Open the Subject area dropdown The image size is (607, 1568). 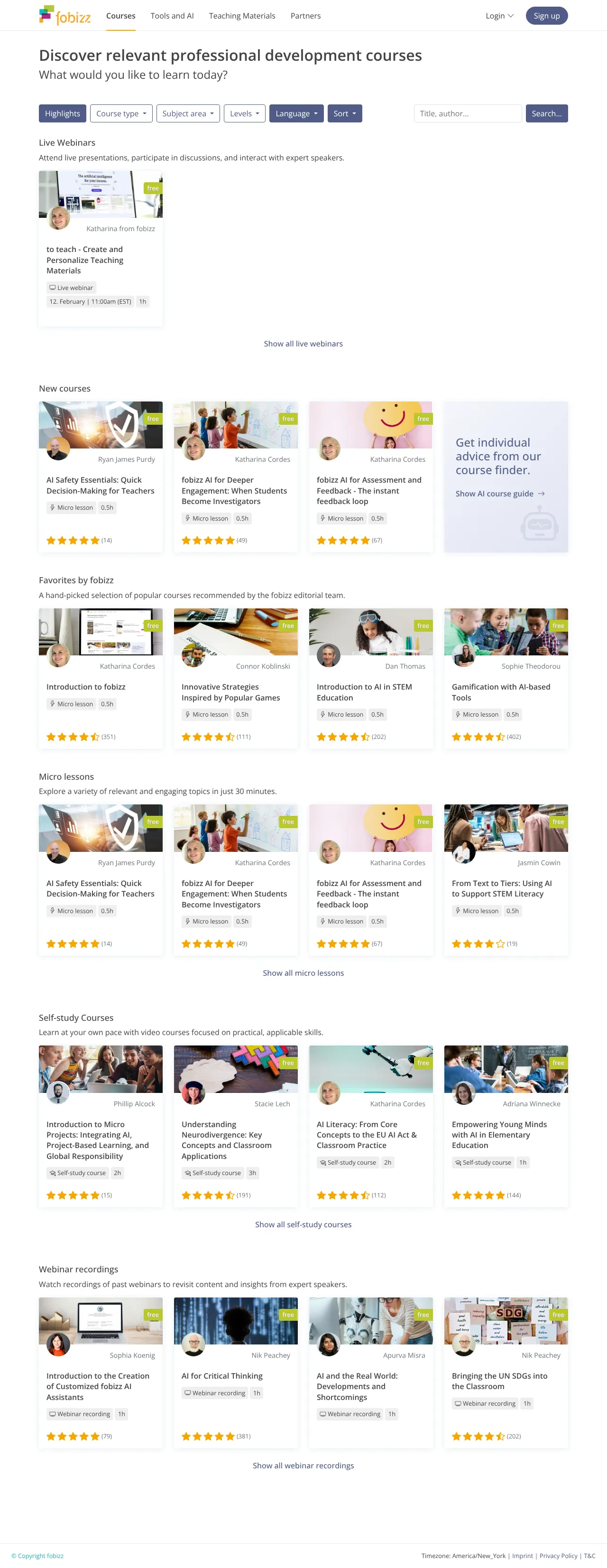[188, 113]
